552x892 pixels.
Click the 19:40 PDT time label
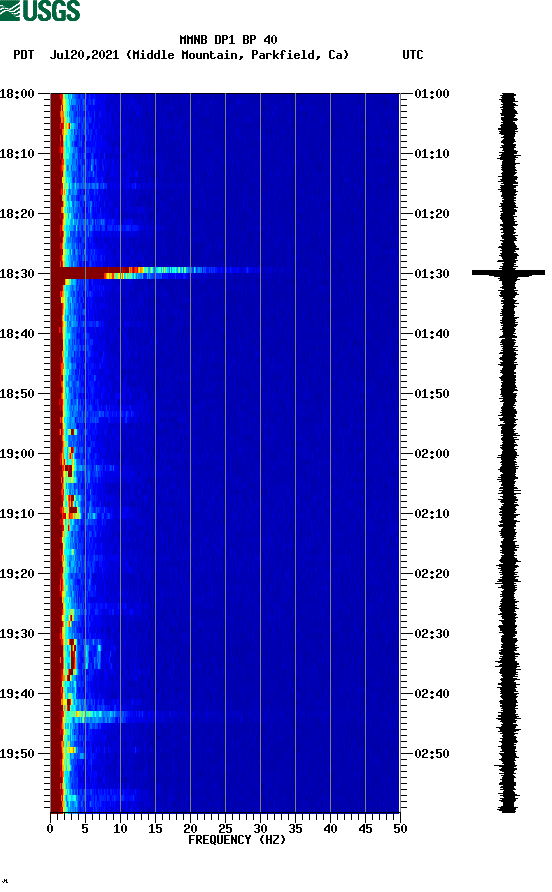[x=17, y=693]
